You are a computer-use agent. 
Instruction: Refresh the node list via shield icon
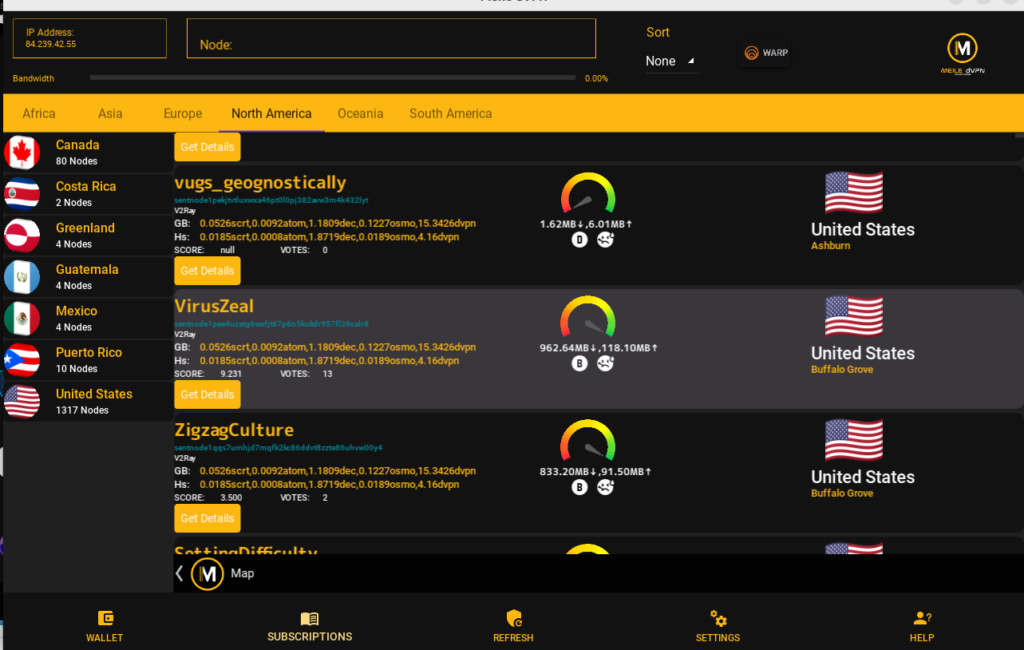click(513, 626)
